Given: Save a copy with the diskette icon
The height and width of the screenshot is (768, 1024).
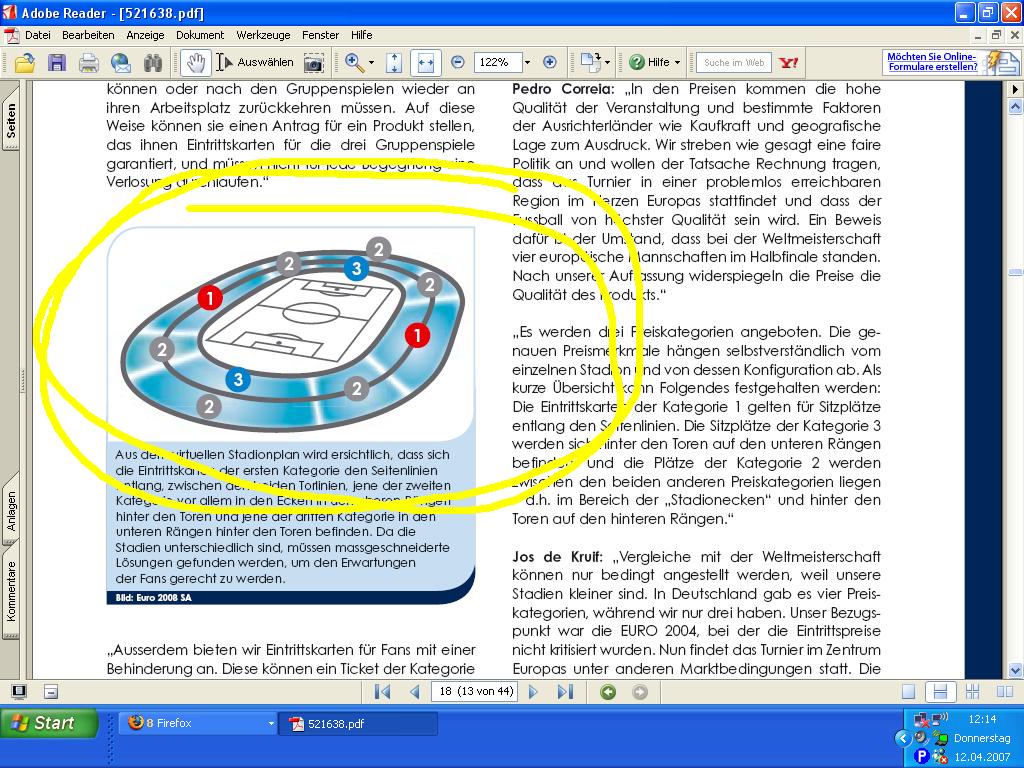Looking at the screenshot, I should click(57, 63).
